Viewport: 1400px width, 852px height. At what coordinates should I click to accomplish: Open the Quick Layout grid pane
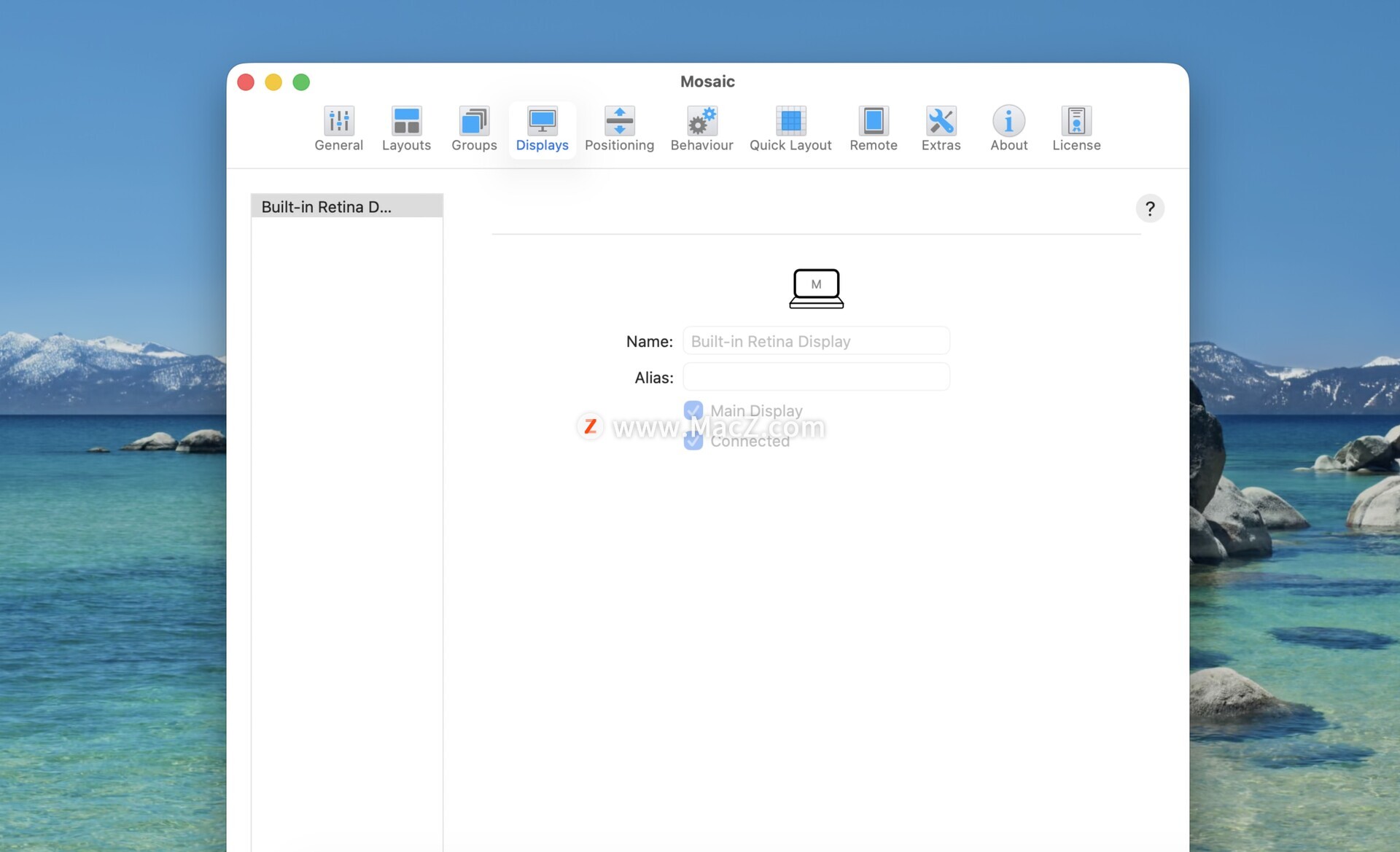(790, 129)
